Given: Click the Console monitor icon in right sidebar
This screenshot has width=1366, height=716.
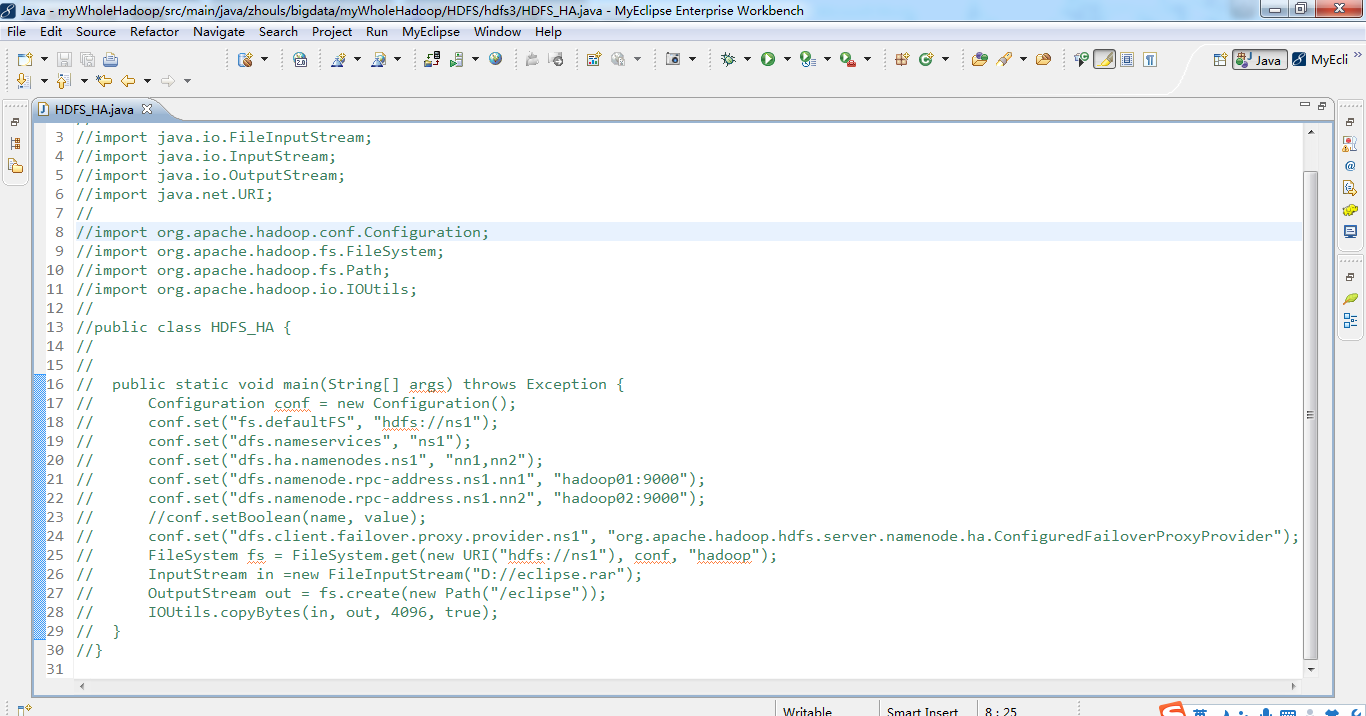Looking at the screenshot, I should coord(1350,232).
